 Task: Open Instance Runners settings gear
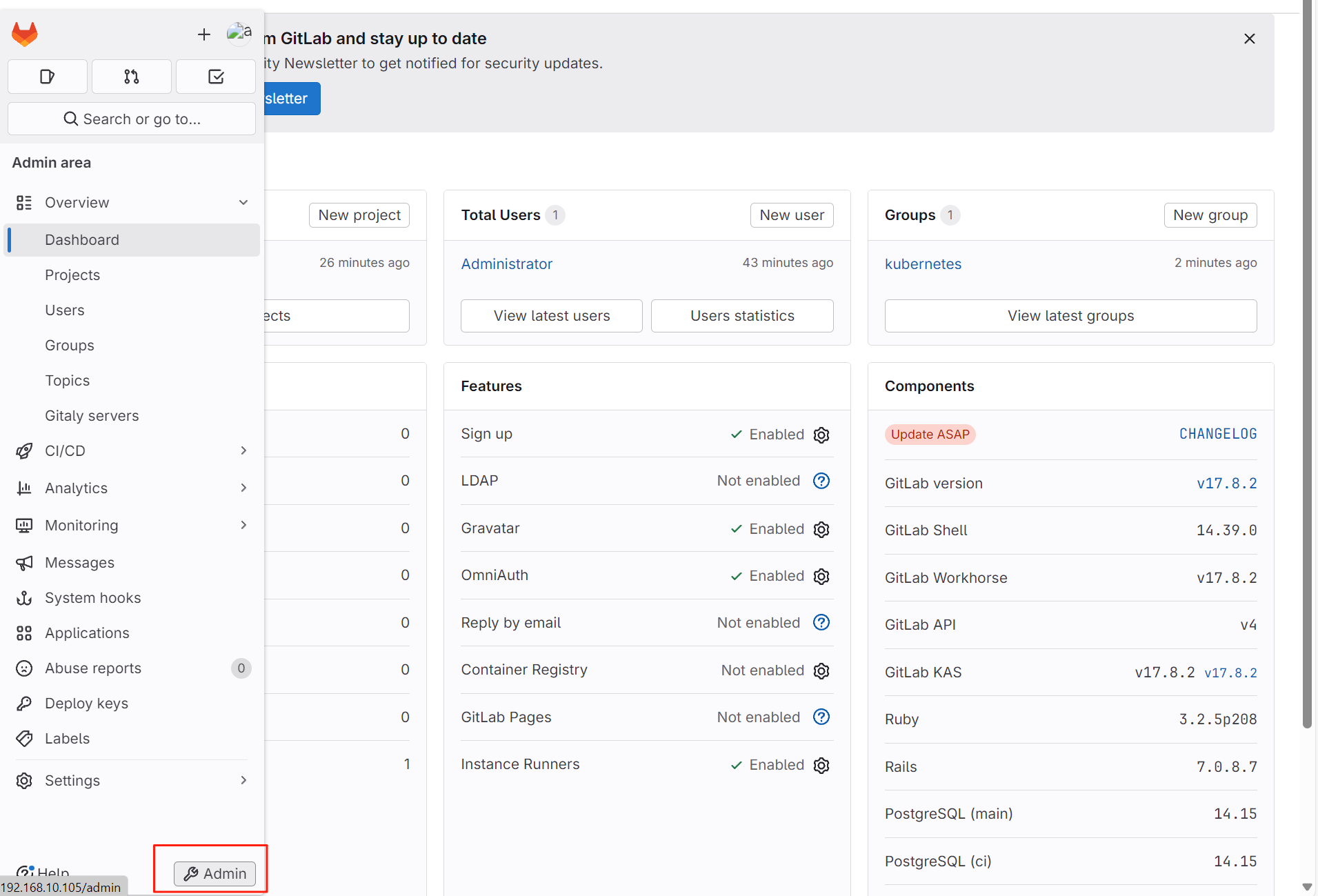point(821,765)
